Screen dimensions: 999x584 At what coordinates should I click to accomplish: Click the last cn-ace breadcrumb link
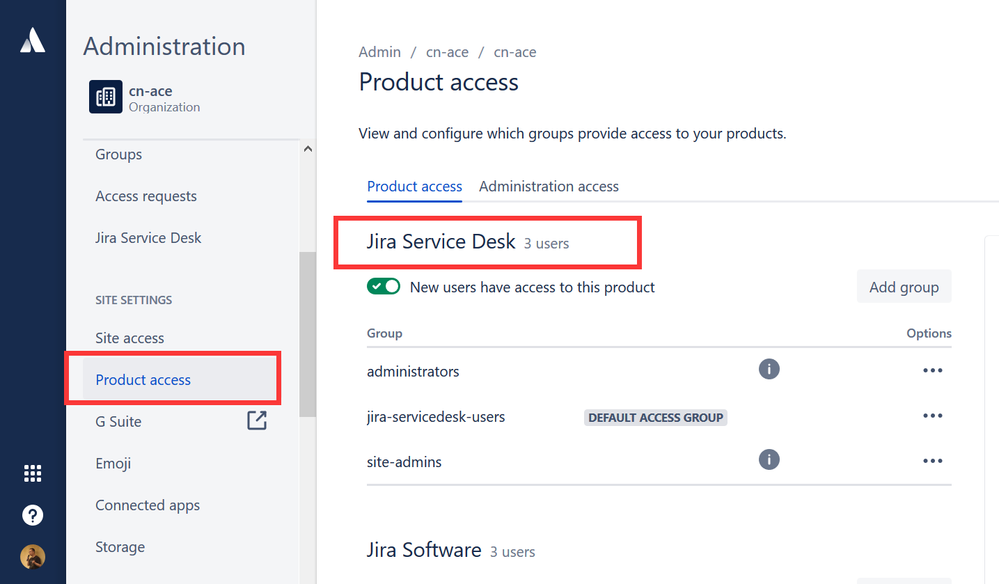[515, 52]
